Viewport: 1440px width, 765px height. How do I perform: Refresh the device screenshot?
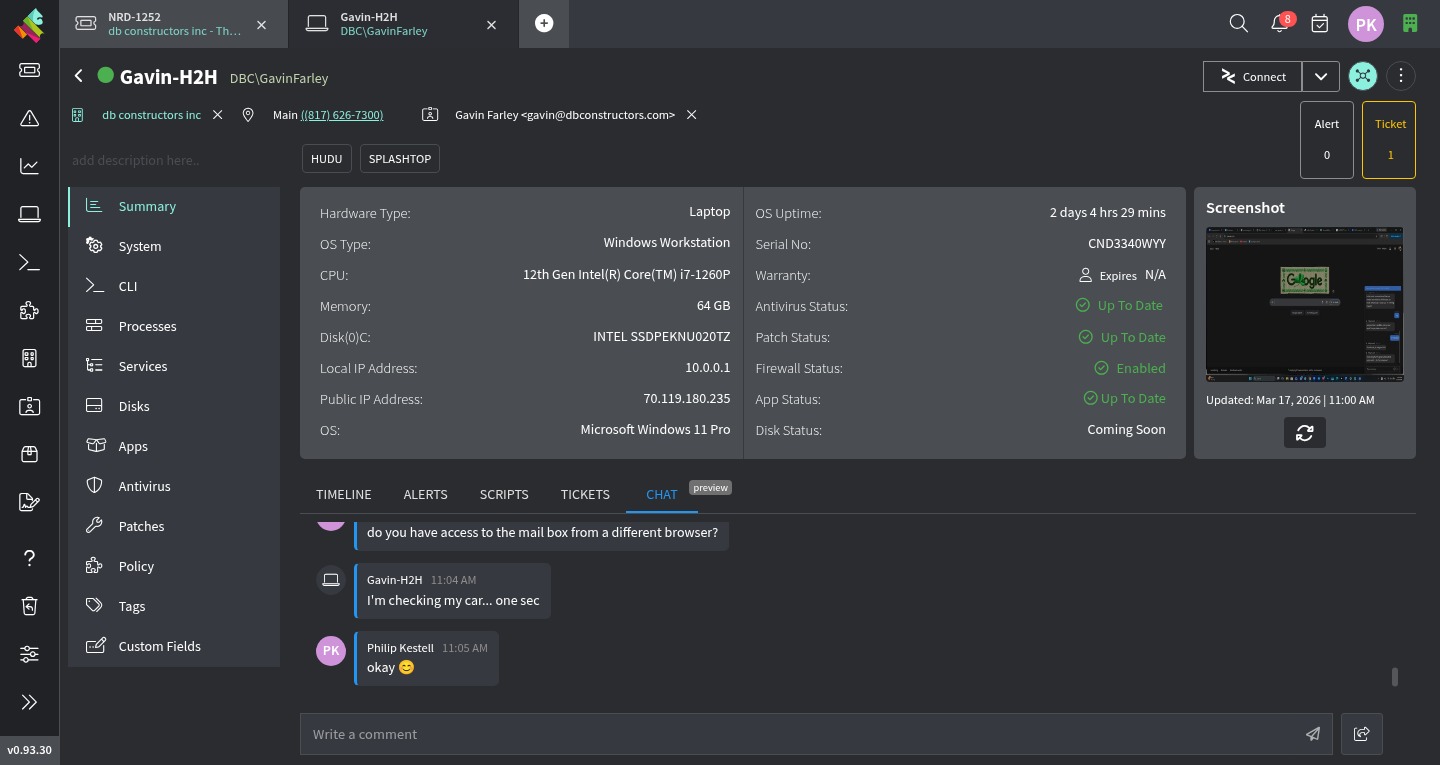pyautogui.click(x=1304, y=433)
